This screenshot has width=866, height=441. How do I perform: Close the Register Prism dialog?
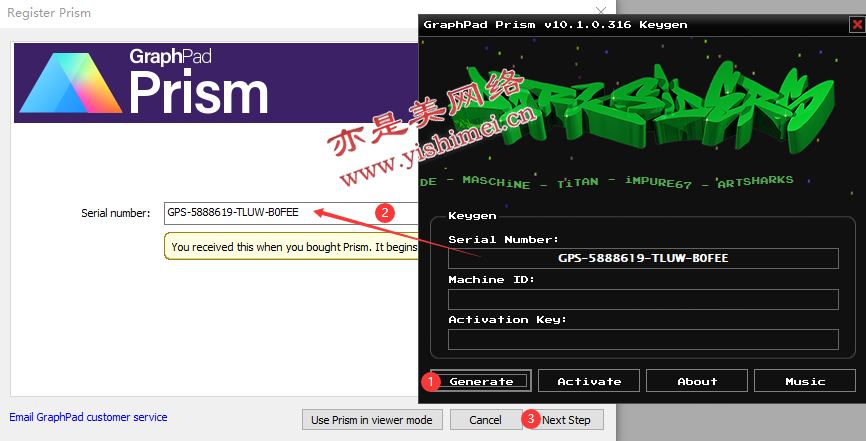point(600,12)
